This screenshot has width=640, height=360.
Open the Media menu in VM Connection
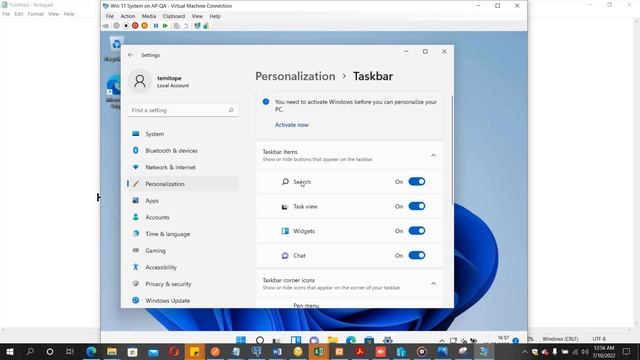pyautogui.click(x=149, y=16)
